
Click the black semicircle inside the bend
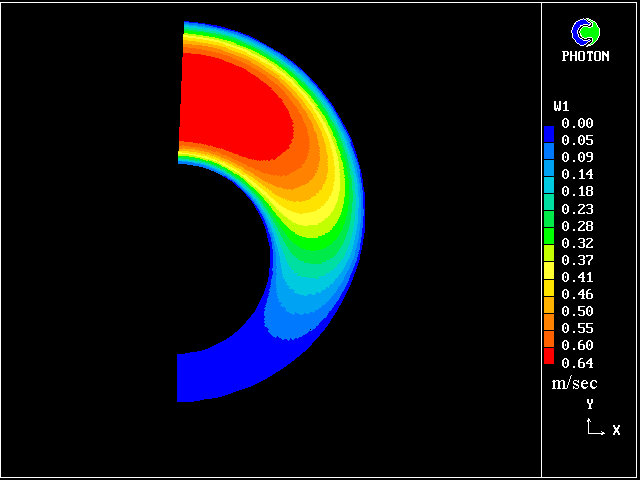215,260
